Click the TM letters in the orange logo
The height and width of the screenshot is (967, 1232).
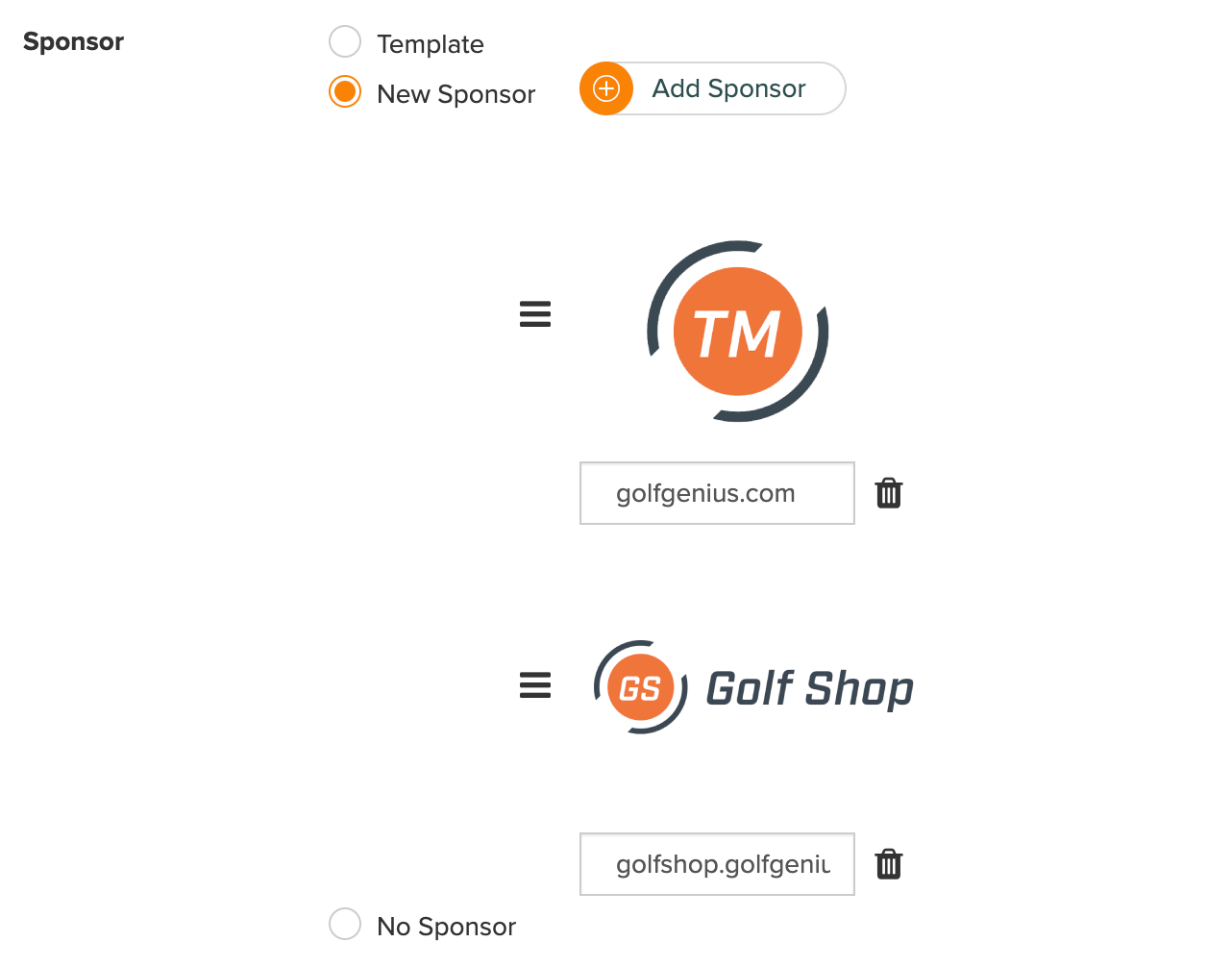click(x=737, y=334)
